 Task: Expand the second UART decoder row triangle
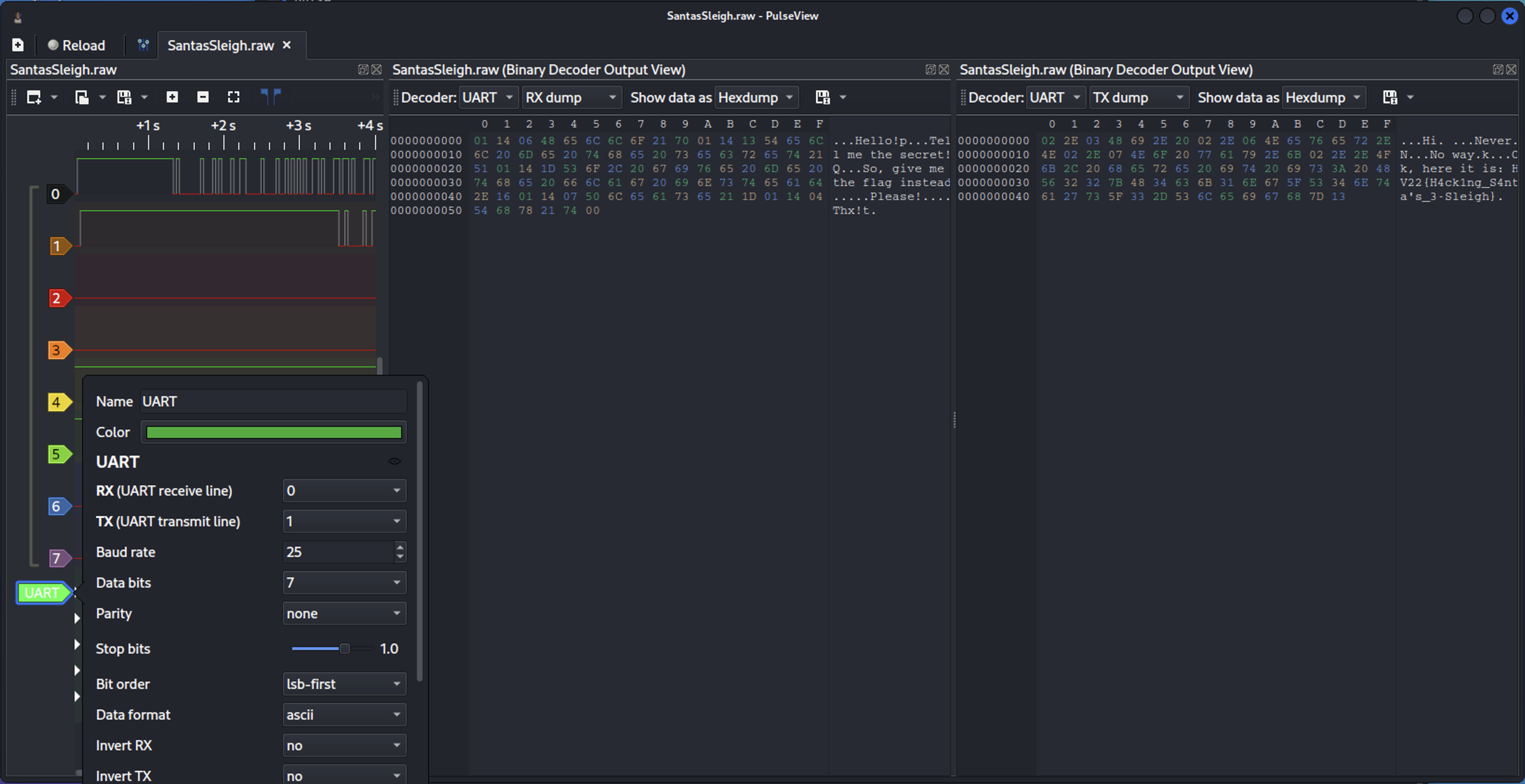tap(77, 644)
